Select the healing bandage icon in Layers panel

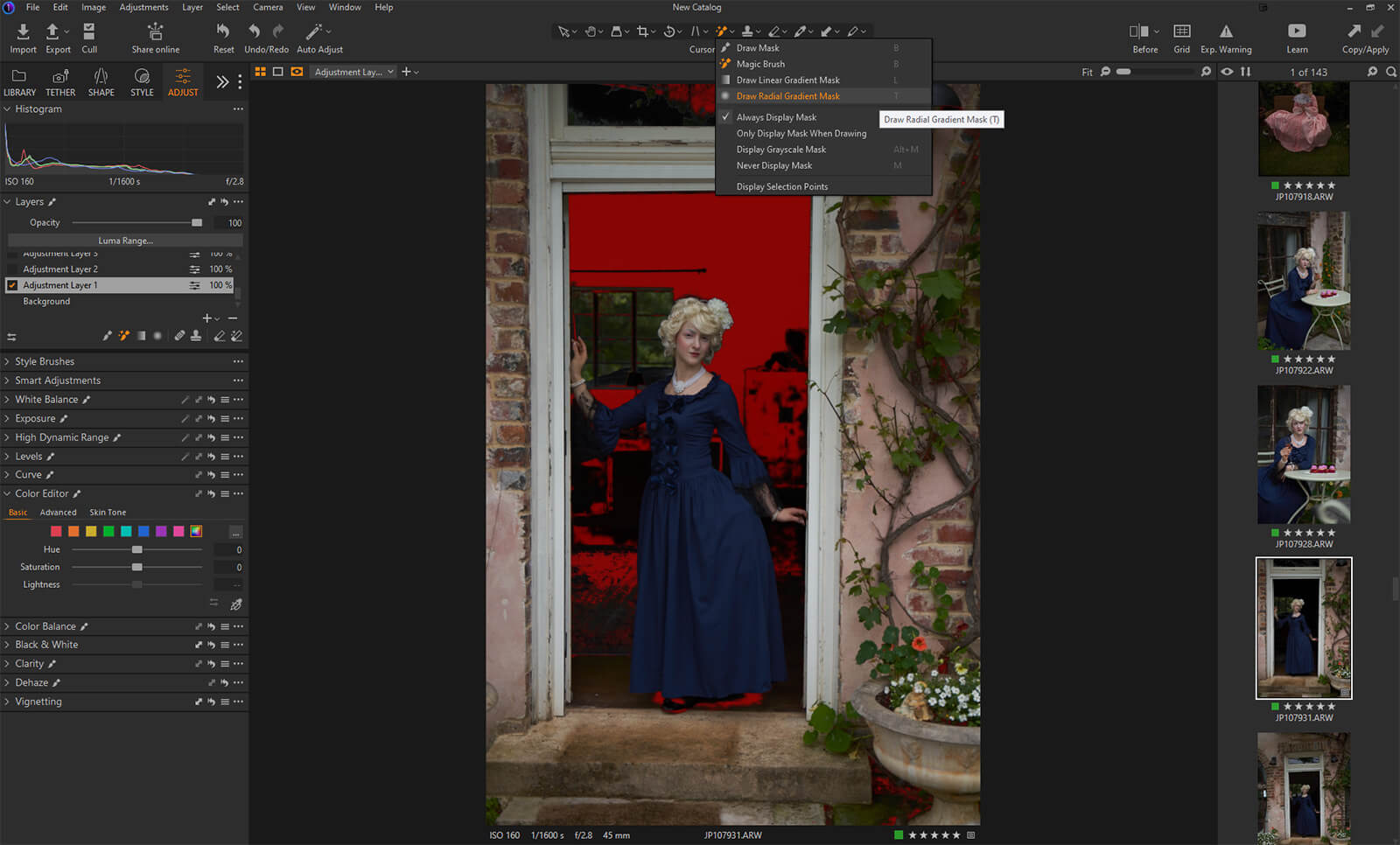[x=179, y=336]
